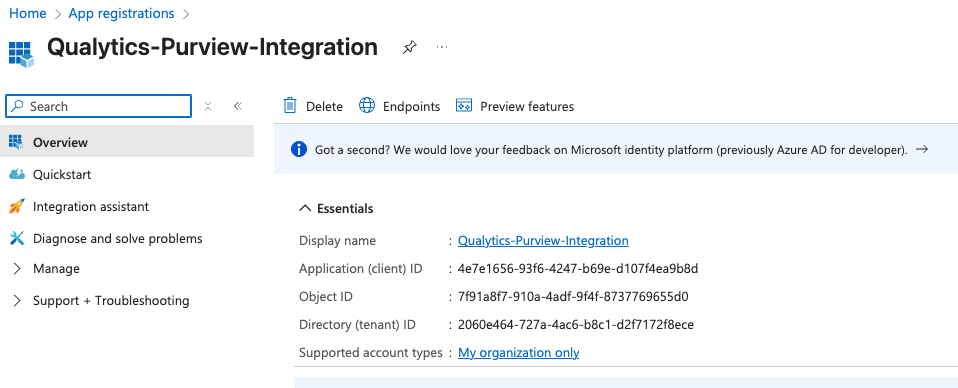The image size is (958, 388).
Task: Open Qualytics-Purview-Integration display name link
Action: pos(543,241)
